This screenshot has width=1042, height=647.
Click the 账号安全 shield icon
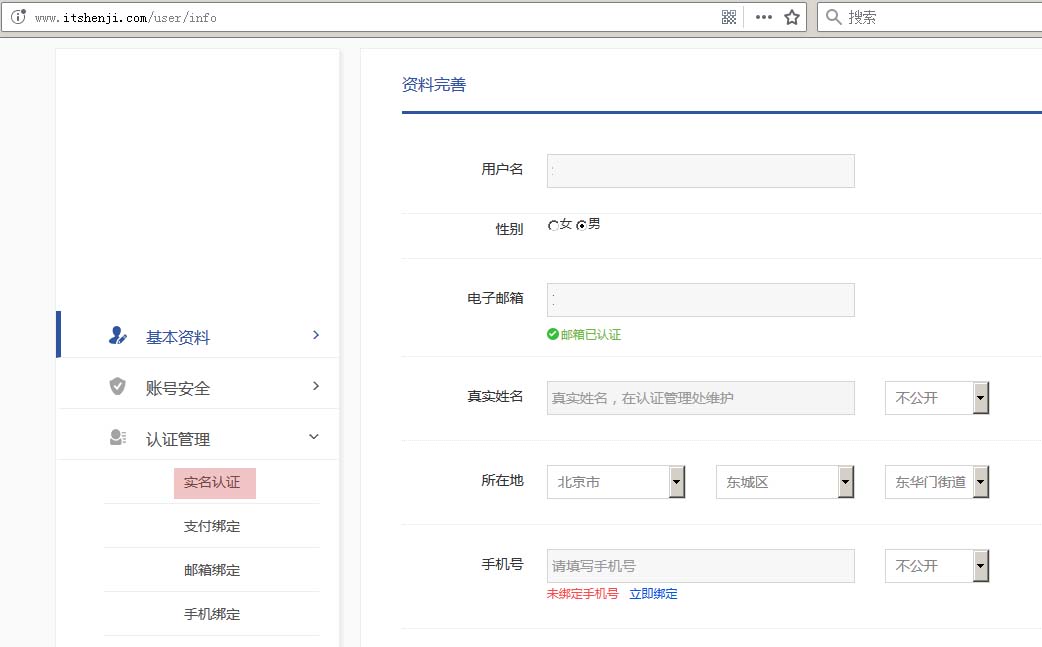(117, 387)
